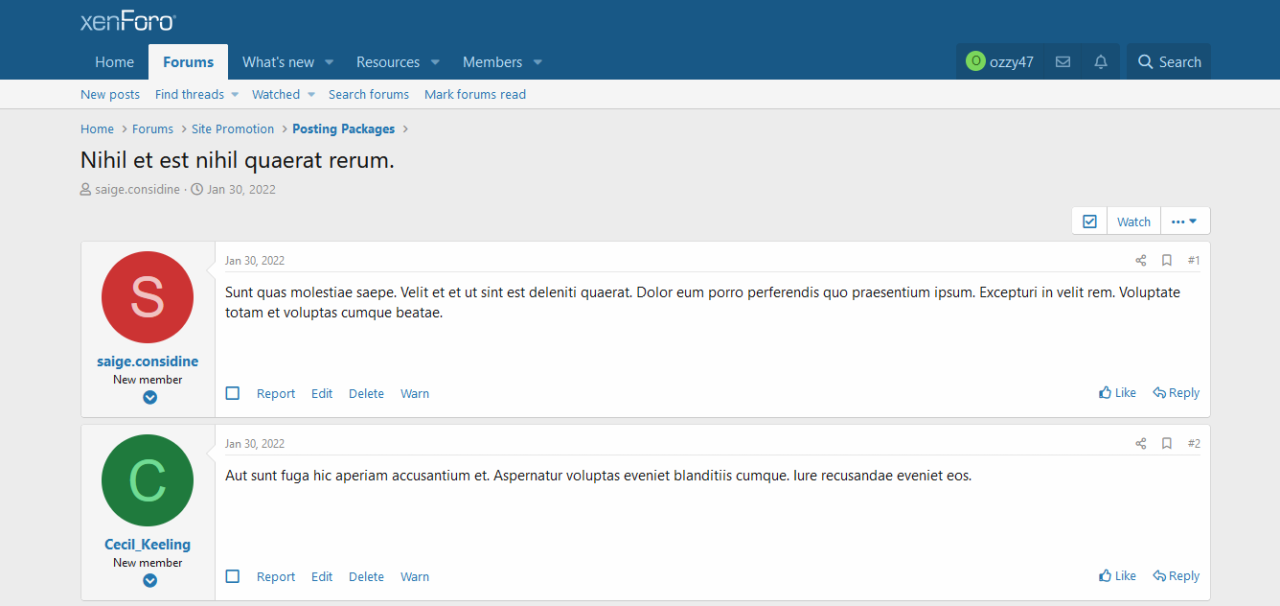Toggle the thread select-all checkbox beside Watch
The width and height of the screenshot is (1280, 606).
click(1089, 221)
